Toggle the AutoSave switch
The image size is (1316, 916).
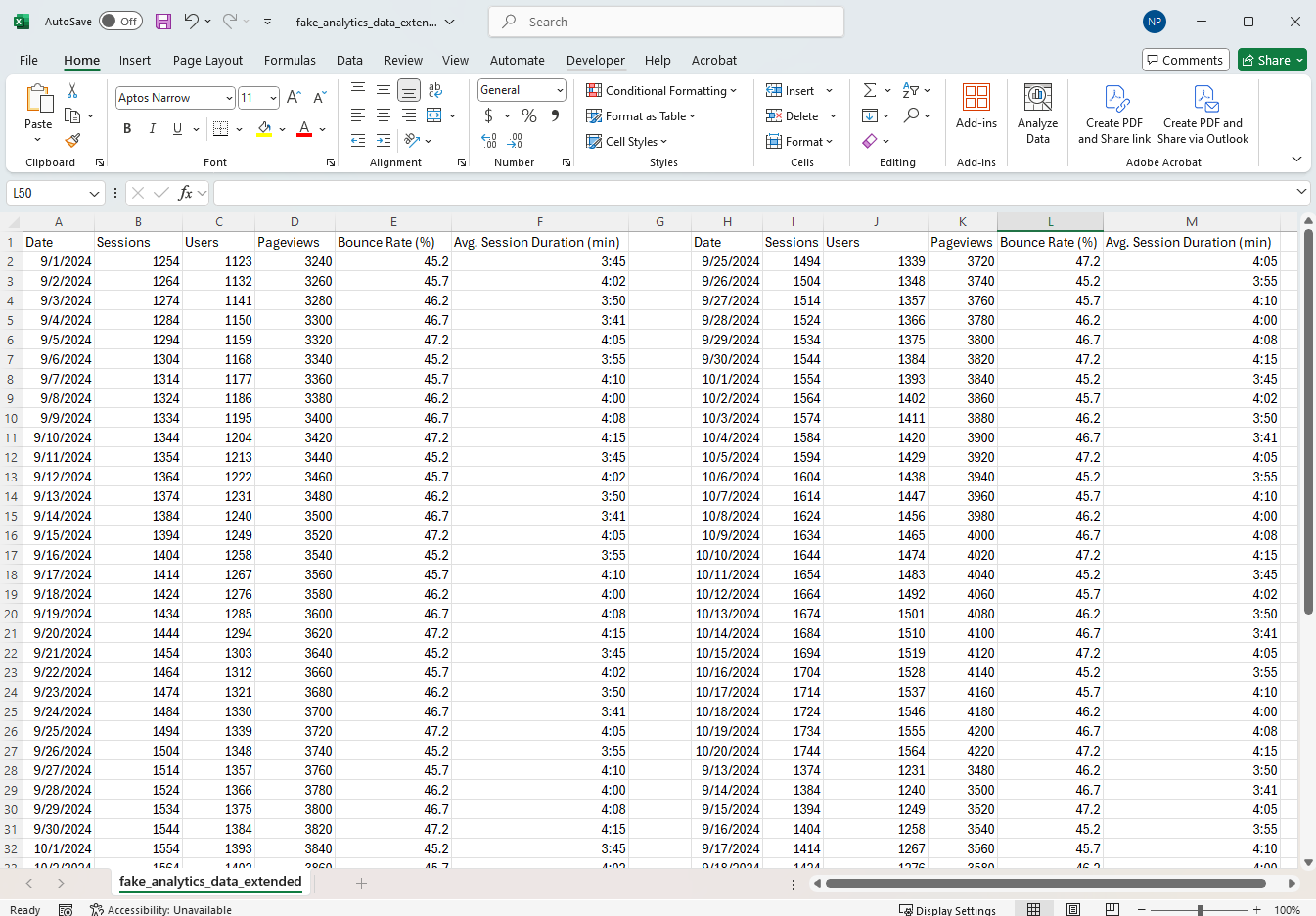(120, 22)
